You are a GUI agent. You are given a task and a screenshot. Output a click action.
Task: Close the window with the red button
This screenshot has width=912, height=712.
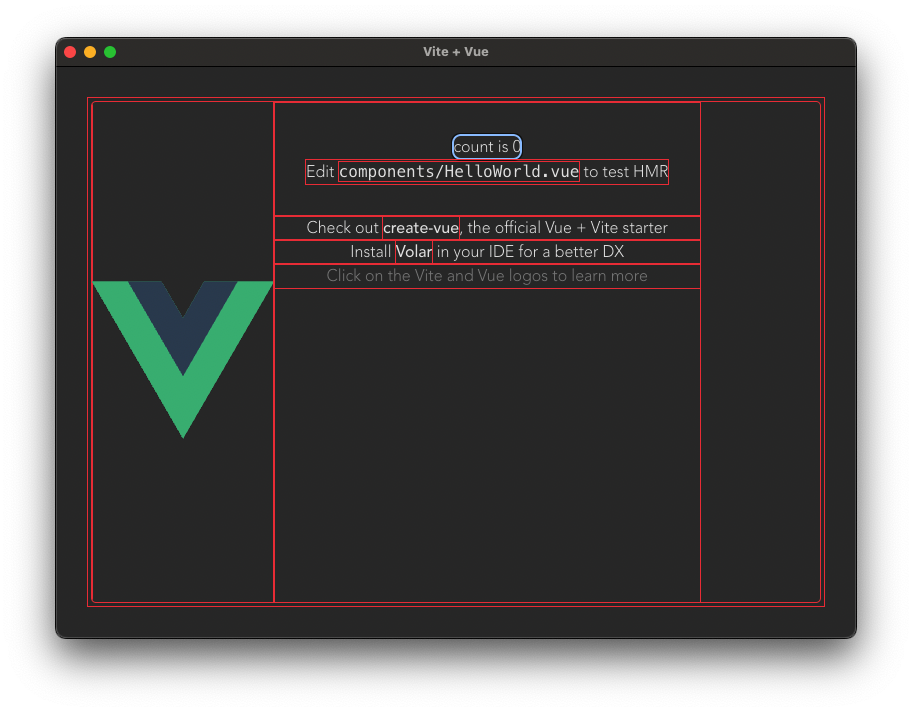point(70,52)
